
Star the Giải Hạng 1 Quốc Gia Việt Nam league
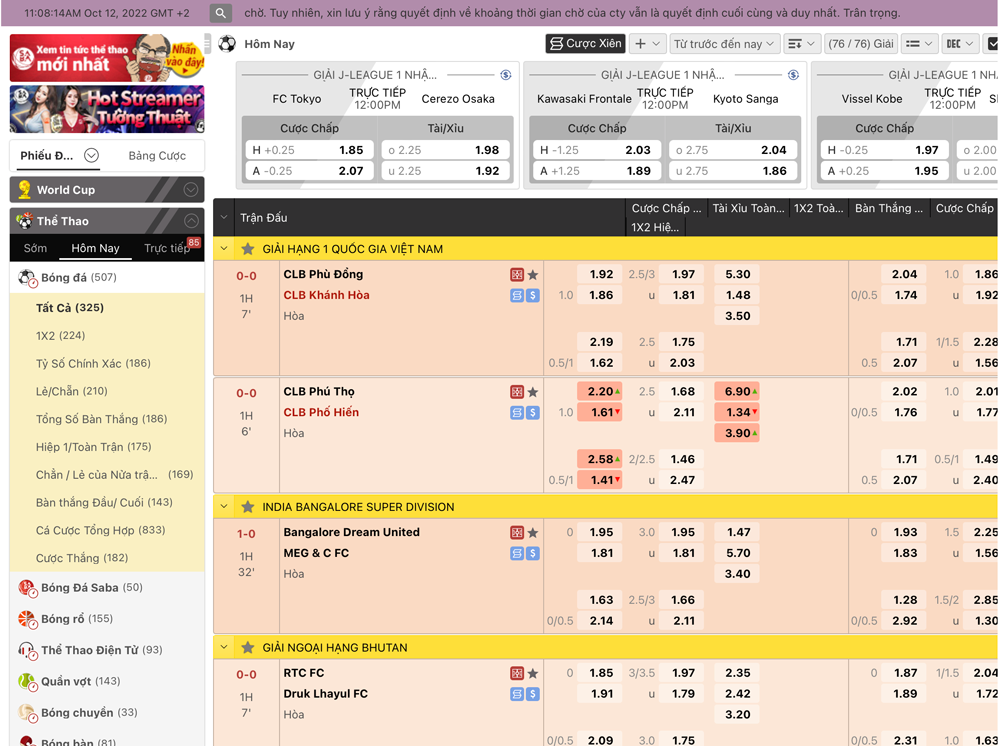point(247,249)
